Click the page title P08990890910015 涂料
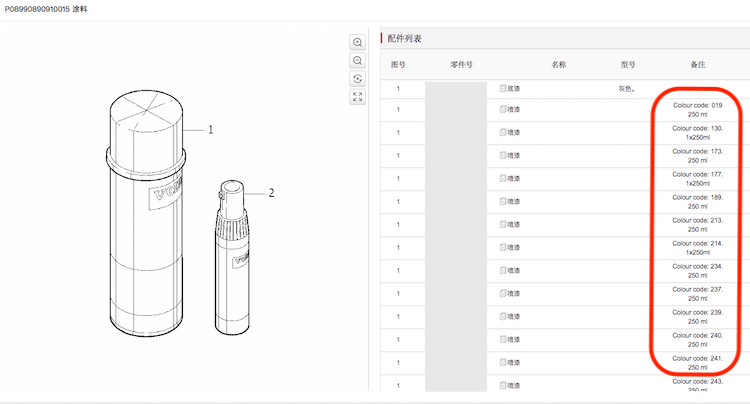Image resolution: width=750 pixels, height=404 pixels. pyautogui.click(x=46, y=9)
